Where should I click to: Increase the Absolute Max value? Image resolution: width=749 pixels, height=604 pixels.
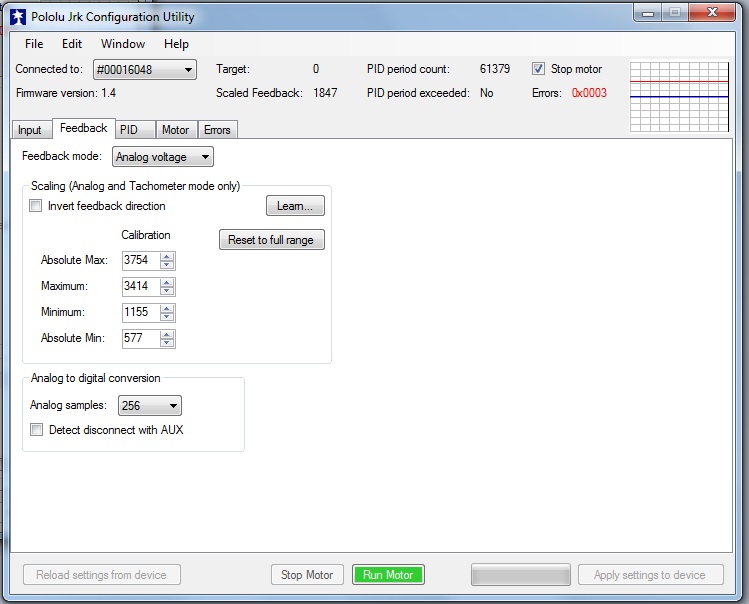pyautogui.click(x=167, y=257)
